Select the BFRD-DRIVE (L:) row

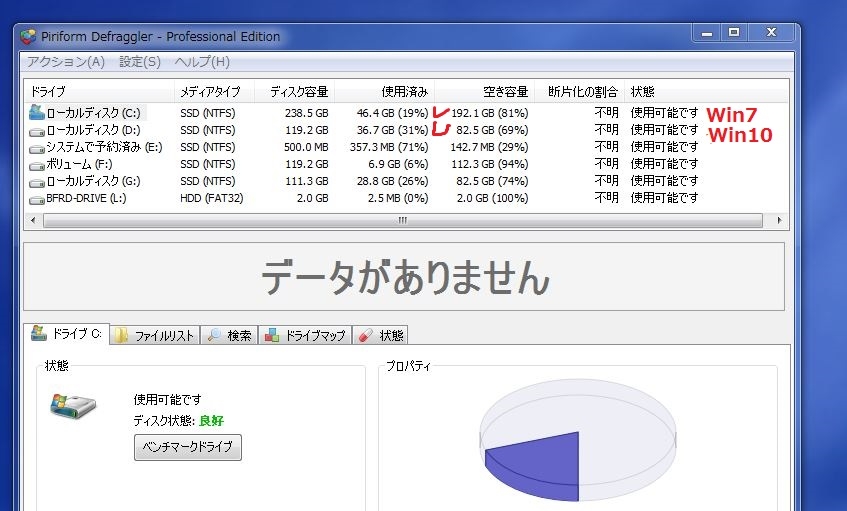coord(406,198)
